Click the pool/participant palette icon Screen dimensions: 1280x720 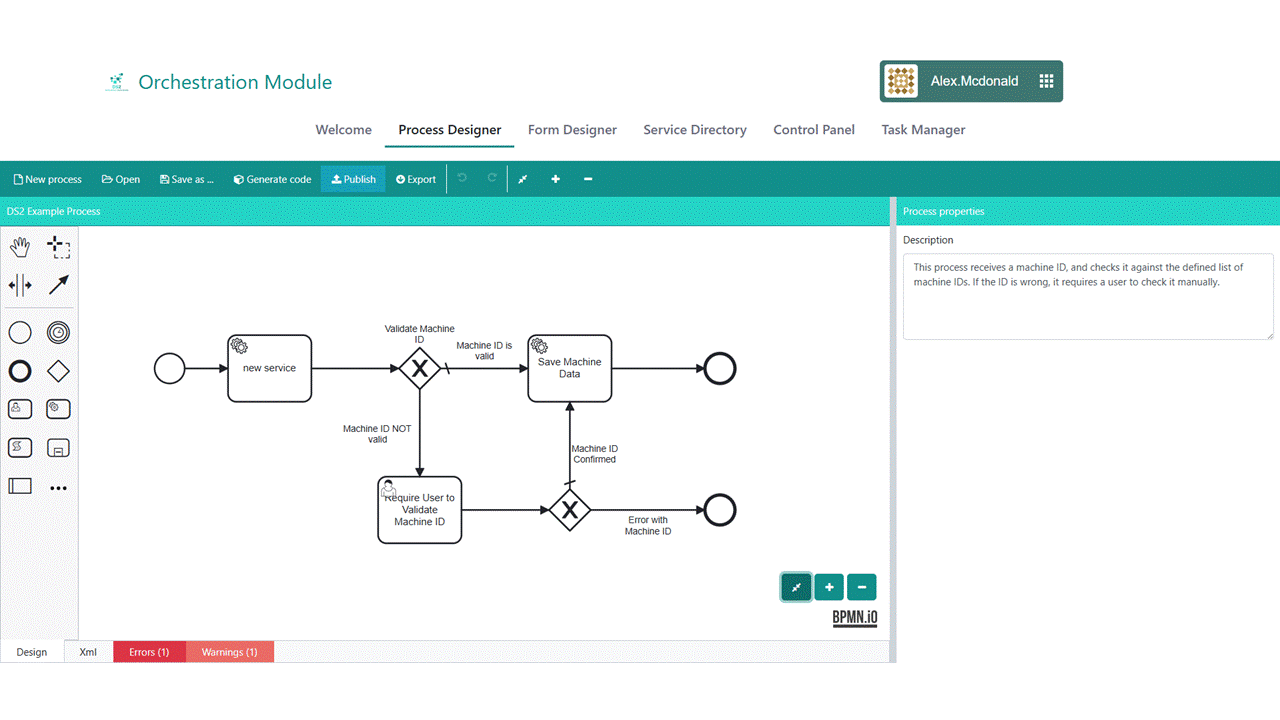tap(20, 486)
